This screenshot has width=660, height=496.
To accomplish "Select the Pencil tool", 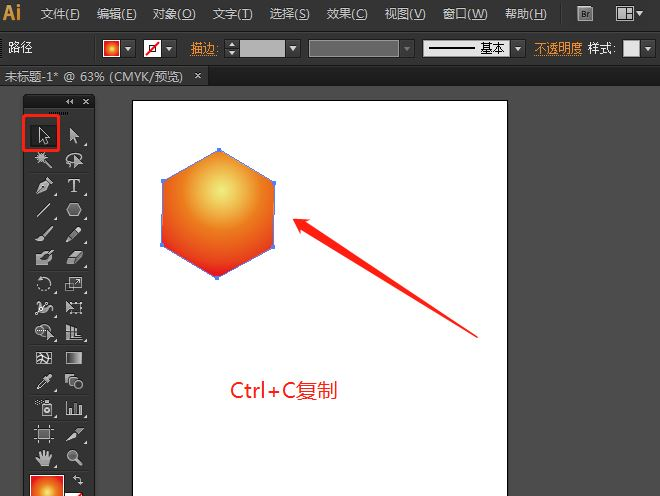I will pyautogui.click(x=74, y=234).
